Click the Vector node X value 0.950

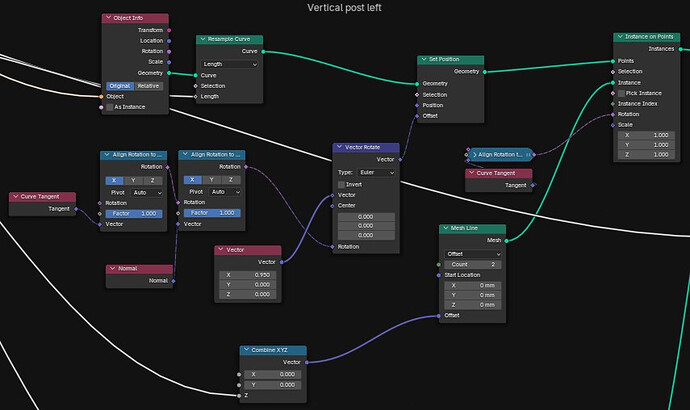pyautogui.click(x=248, y=275)
